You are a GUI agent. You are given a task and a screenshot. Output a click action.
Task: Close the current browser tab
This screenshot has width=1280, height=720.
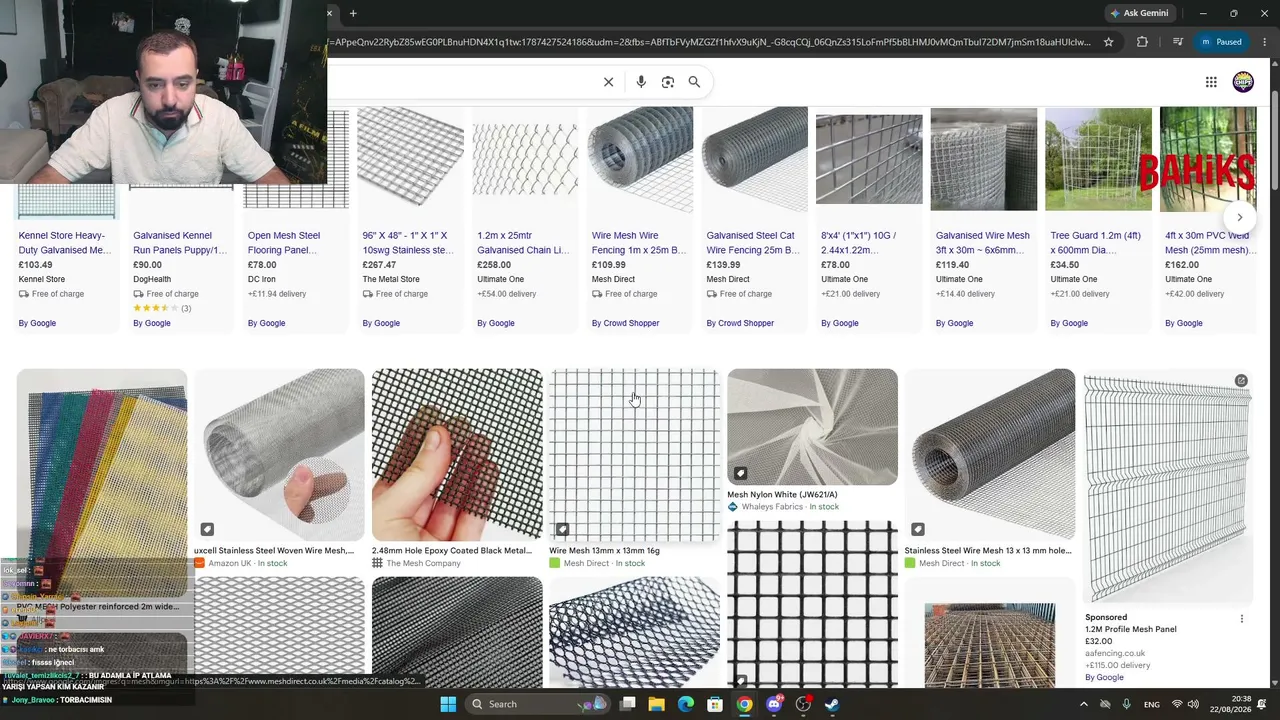click(329, 13)
